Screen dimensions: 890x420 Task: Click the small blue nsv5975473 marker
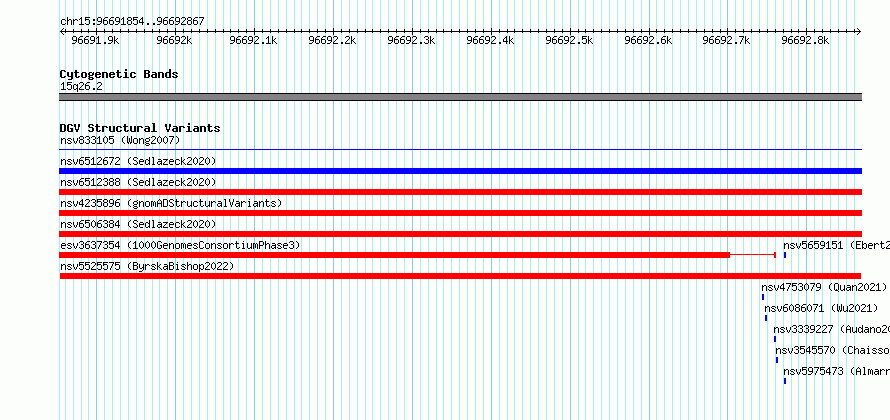pos(785,381)
